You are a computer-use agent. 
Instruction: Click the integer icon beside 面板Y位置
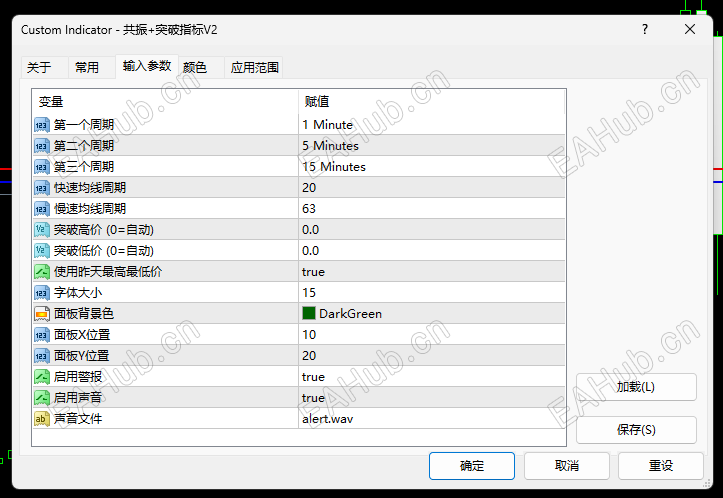click(x=41, y=356)
